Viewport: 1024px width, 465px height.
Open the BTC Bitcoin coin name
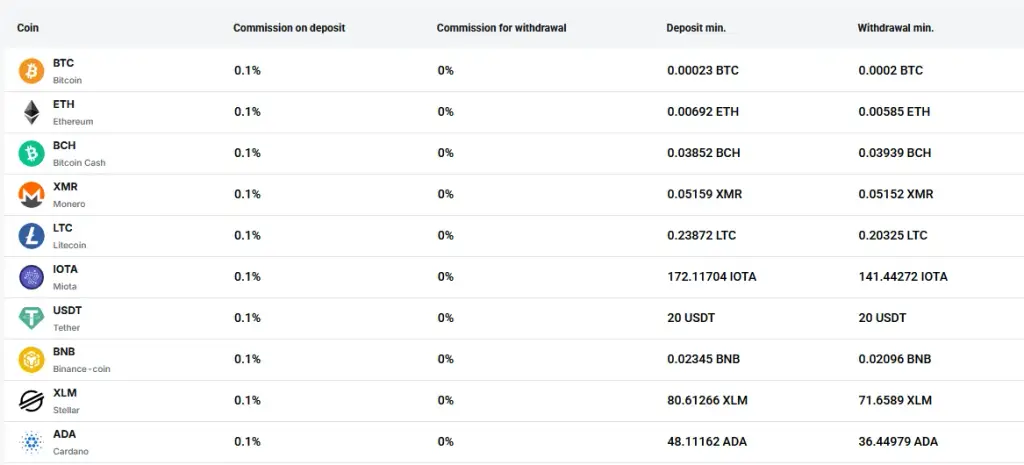click(x=67, y=71)
